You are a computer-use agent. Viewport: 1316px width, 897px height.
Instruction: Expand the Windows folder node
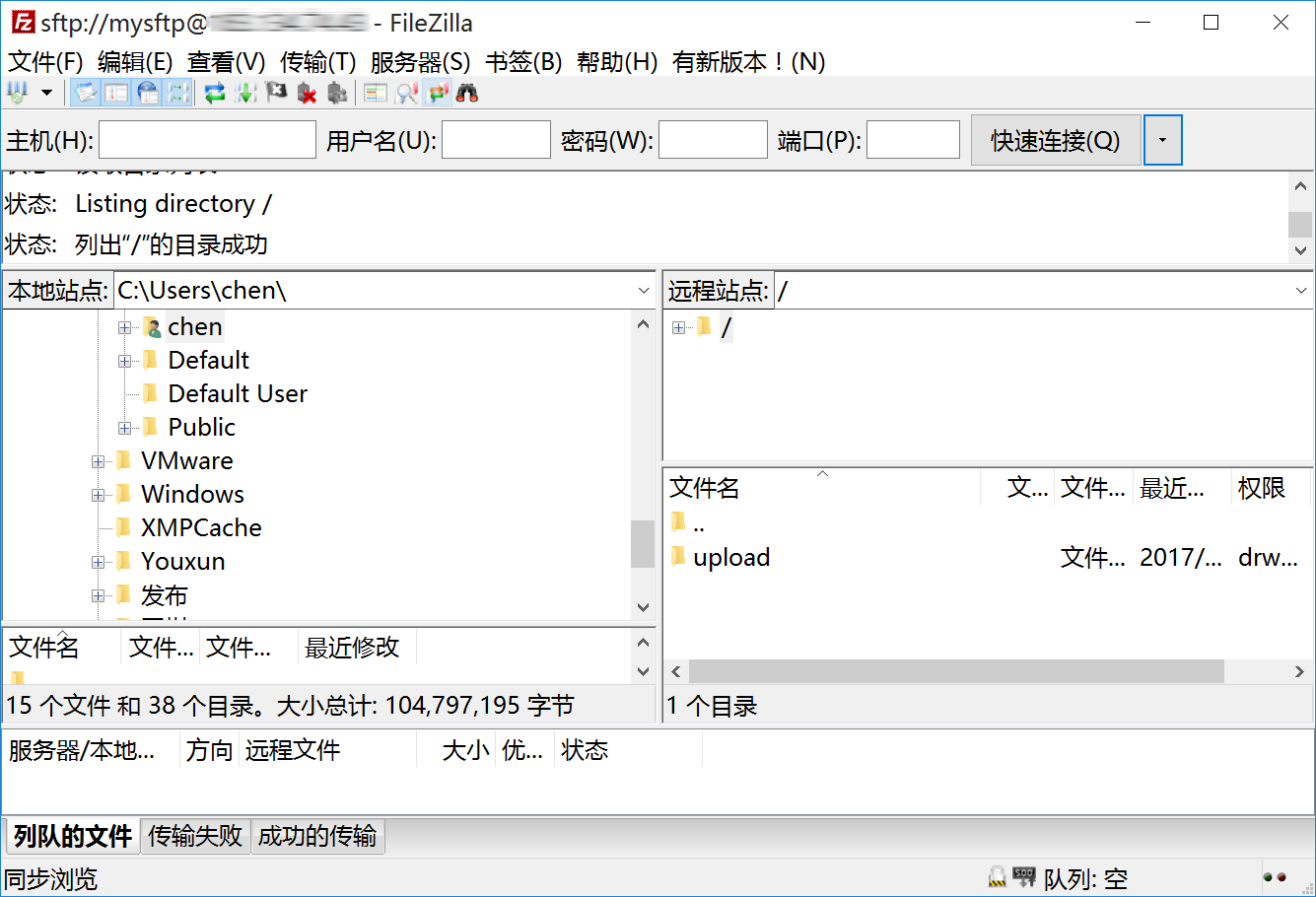98,495
